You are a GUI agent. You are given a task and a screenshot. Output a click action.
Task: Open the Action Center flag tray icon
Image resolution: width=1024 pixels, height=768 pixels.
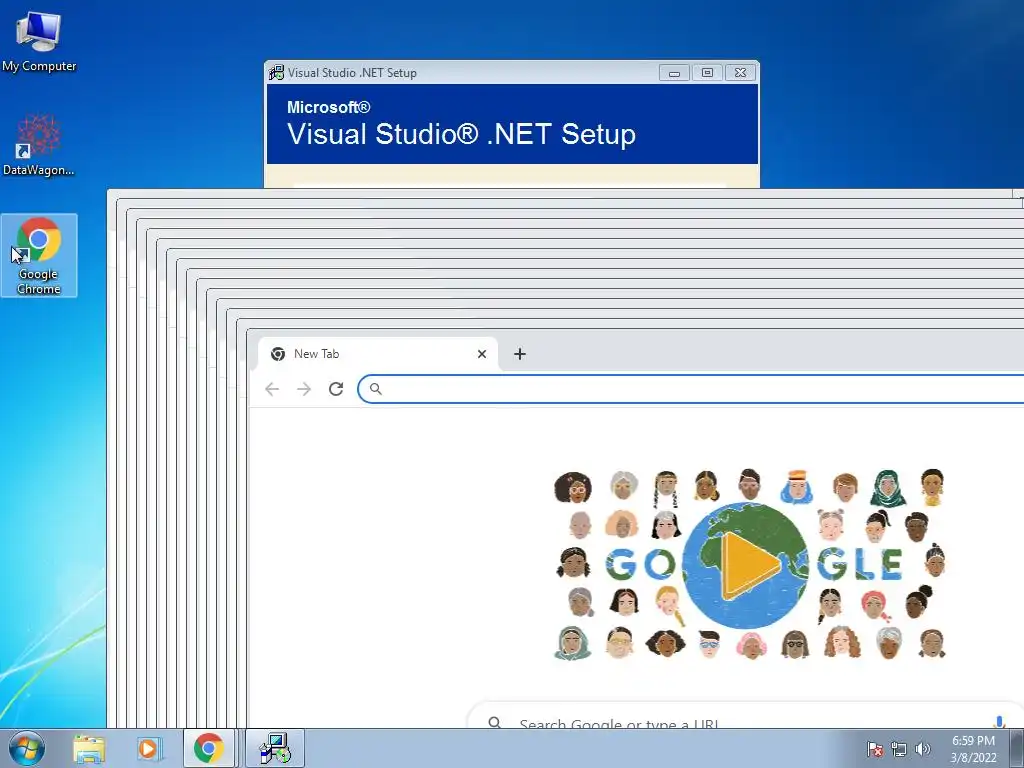[x=875, y=749]
